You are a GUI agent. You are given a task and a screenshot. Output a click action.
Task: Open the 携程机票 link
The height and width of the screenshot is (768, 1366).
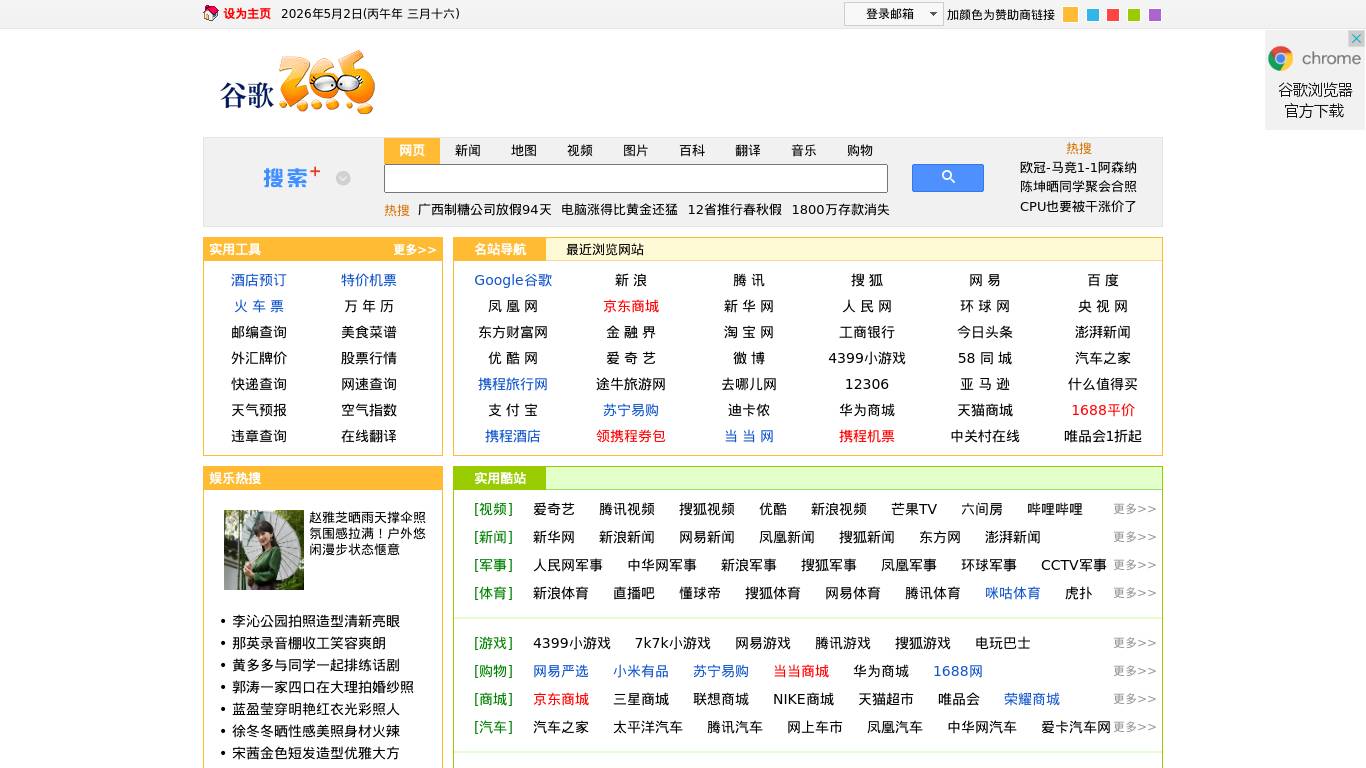point(867,436)
